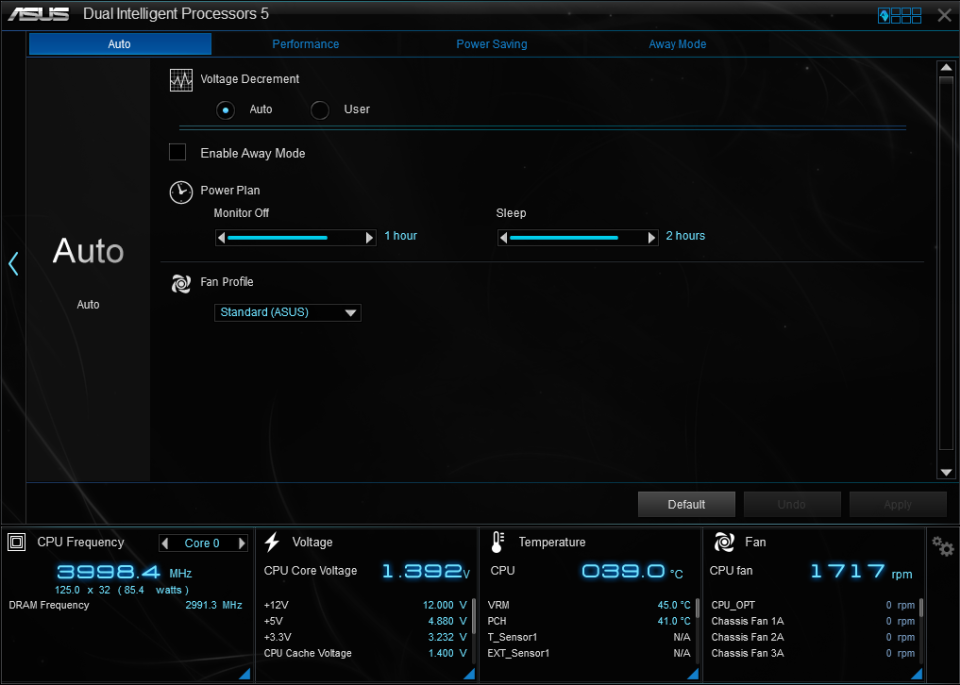Screen dimensions: 960x685
Task: Click the Core 0 selector label
Action: tap(202, 544)
